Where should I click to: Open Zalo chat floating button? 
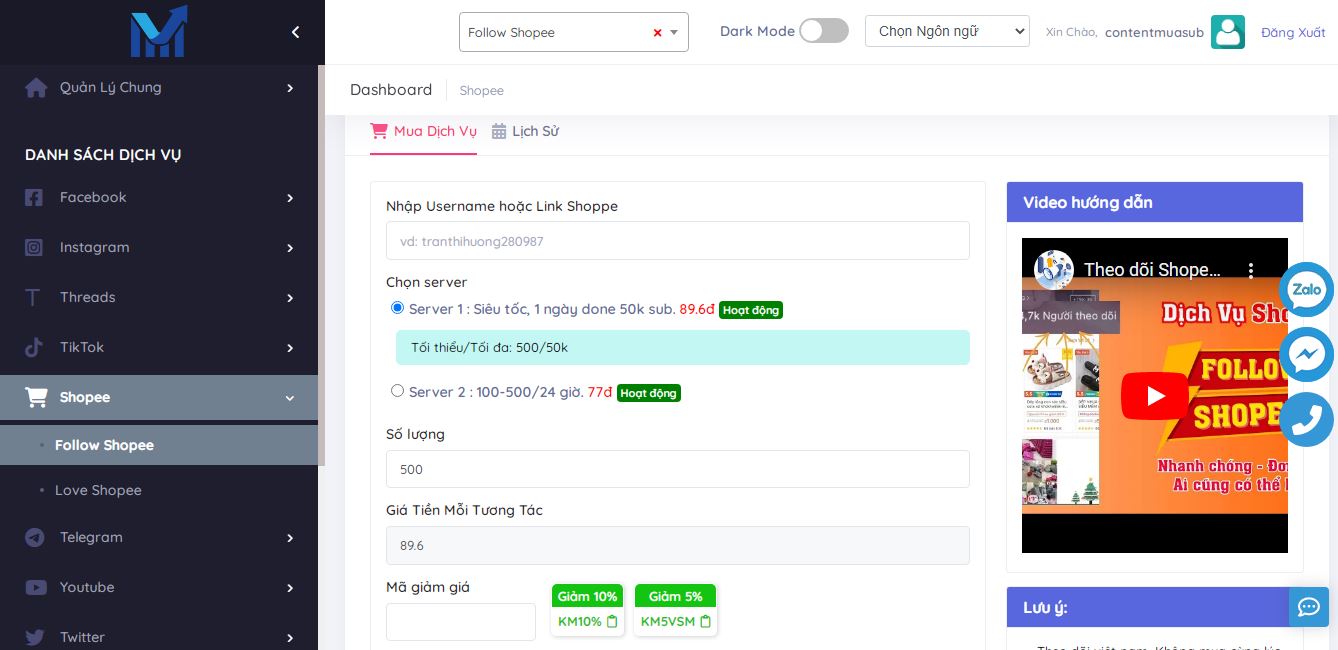click(x=1307, y=290)
